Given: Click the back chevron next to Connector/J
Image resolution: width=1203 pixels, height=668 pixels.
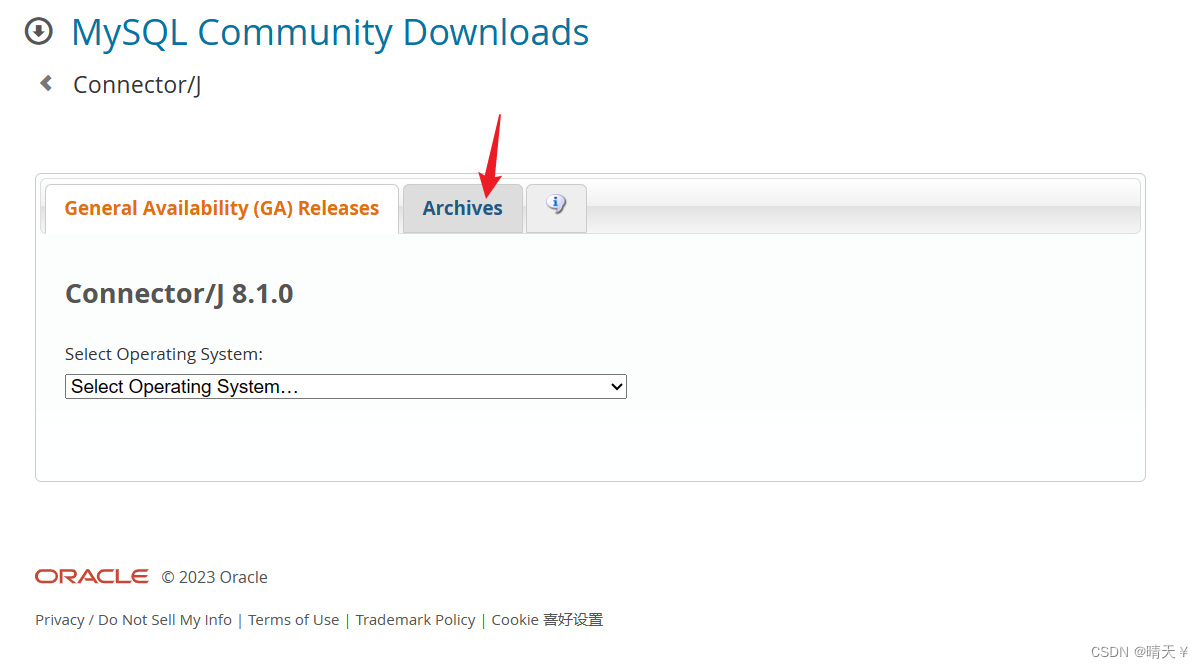Looking at the screenshot, I should 46,83.
